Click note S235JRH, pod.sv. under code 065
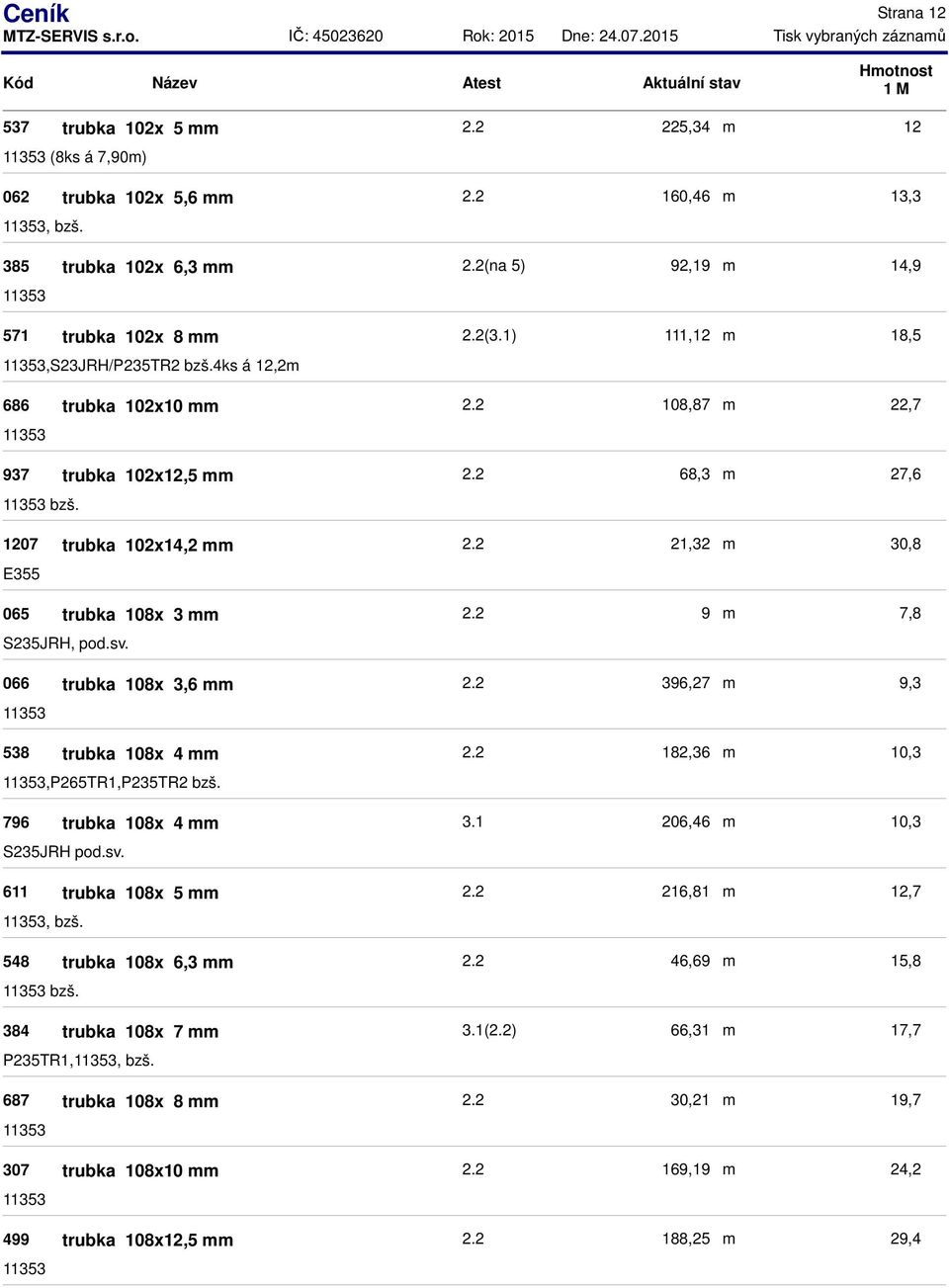This screenshot has height=1288, width=949. (x=66, y=644)
